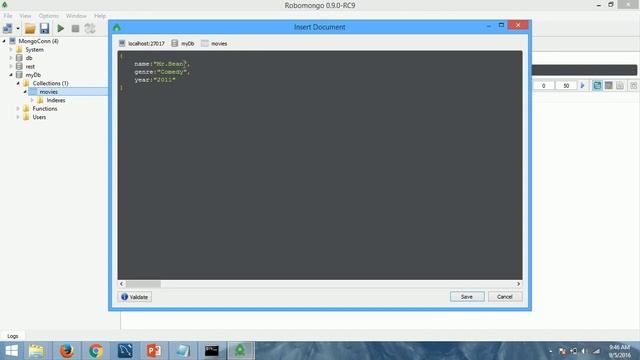Image resolution: width=640 pixels, height=360 pixels.
Task: Click the left scroll arrow of the editor
Action: click(x=121, y=284)
